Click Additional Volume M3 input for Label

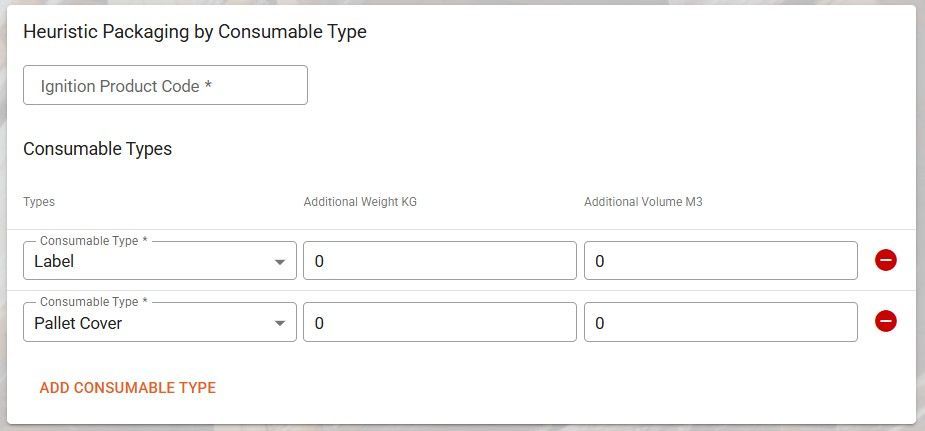(x=720, y=261)
